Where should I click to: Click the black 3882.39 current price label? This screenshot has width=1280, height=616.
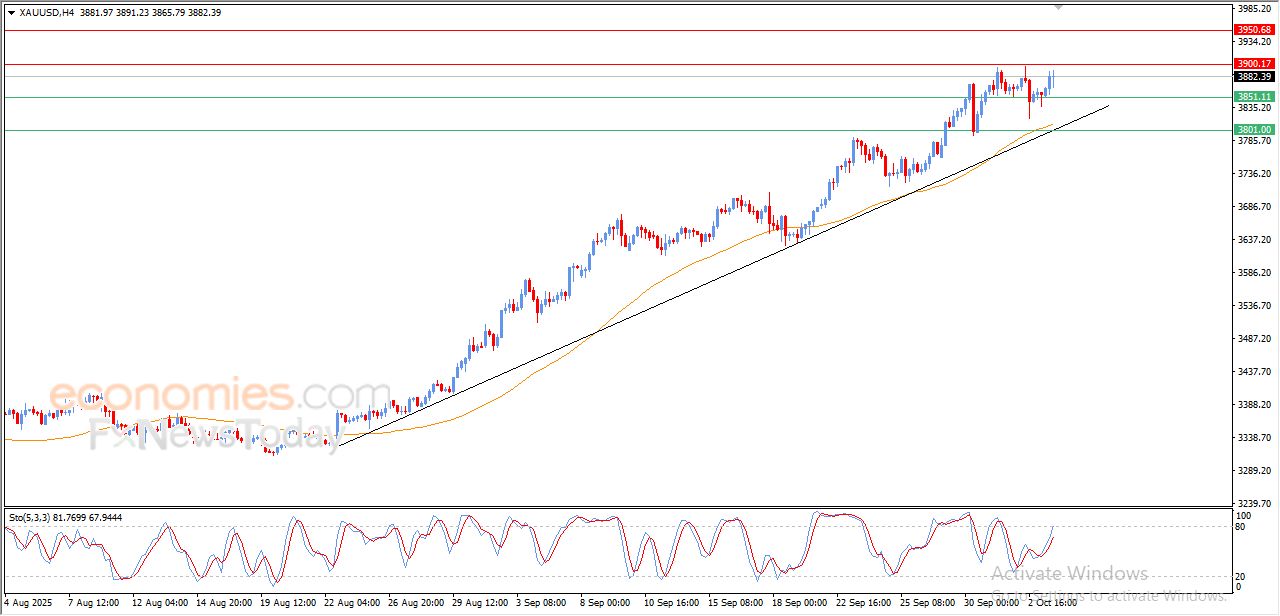tap(1253, 77)
